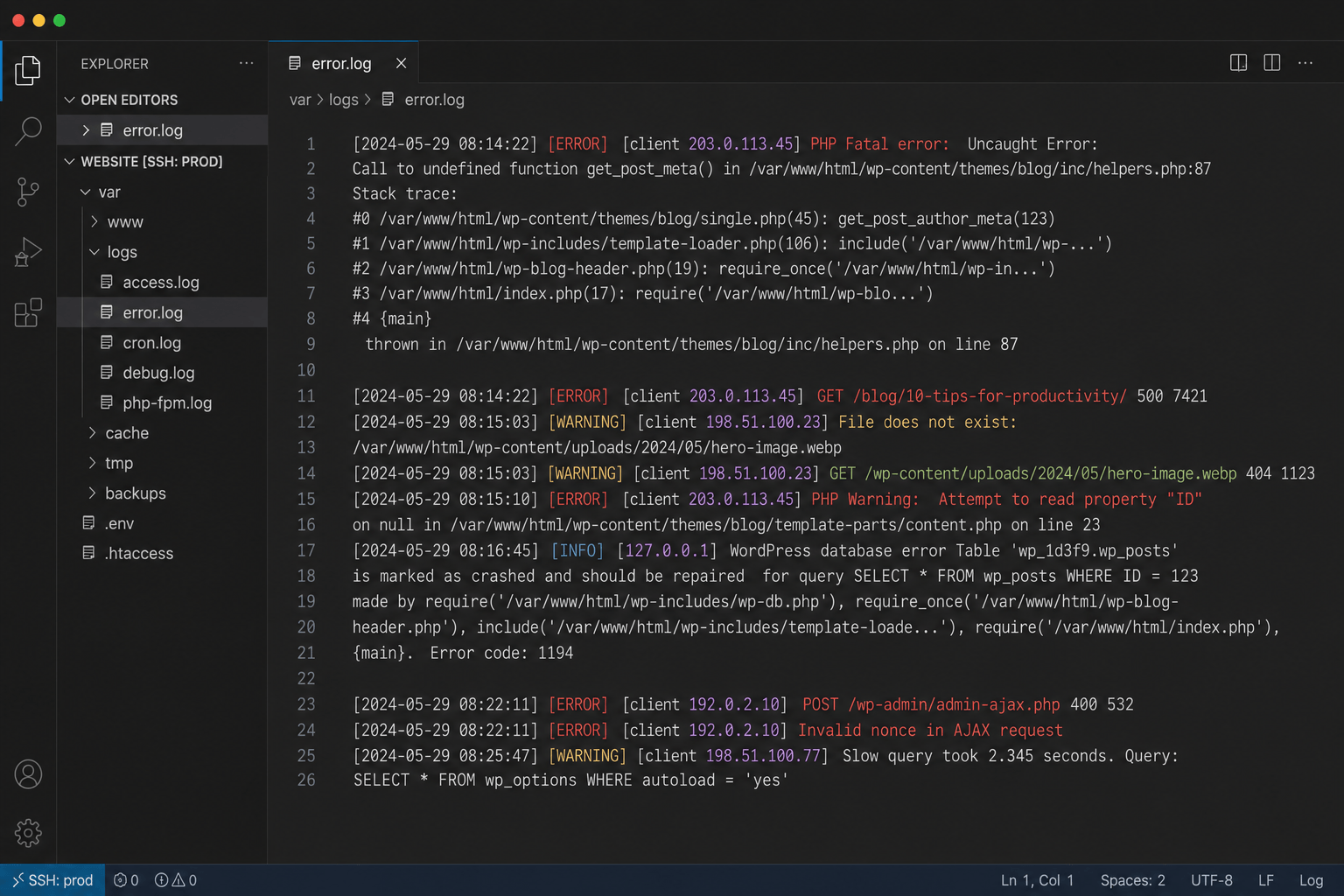Image resolution: width=1344 pixels, height=896 pixels.
Task: Click '[INFO]' tag on line 17
Action: coord(577,550)
